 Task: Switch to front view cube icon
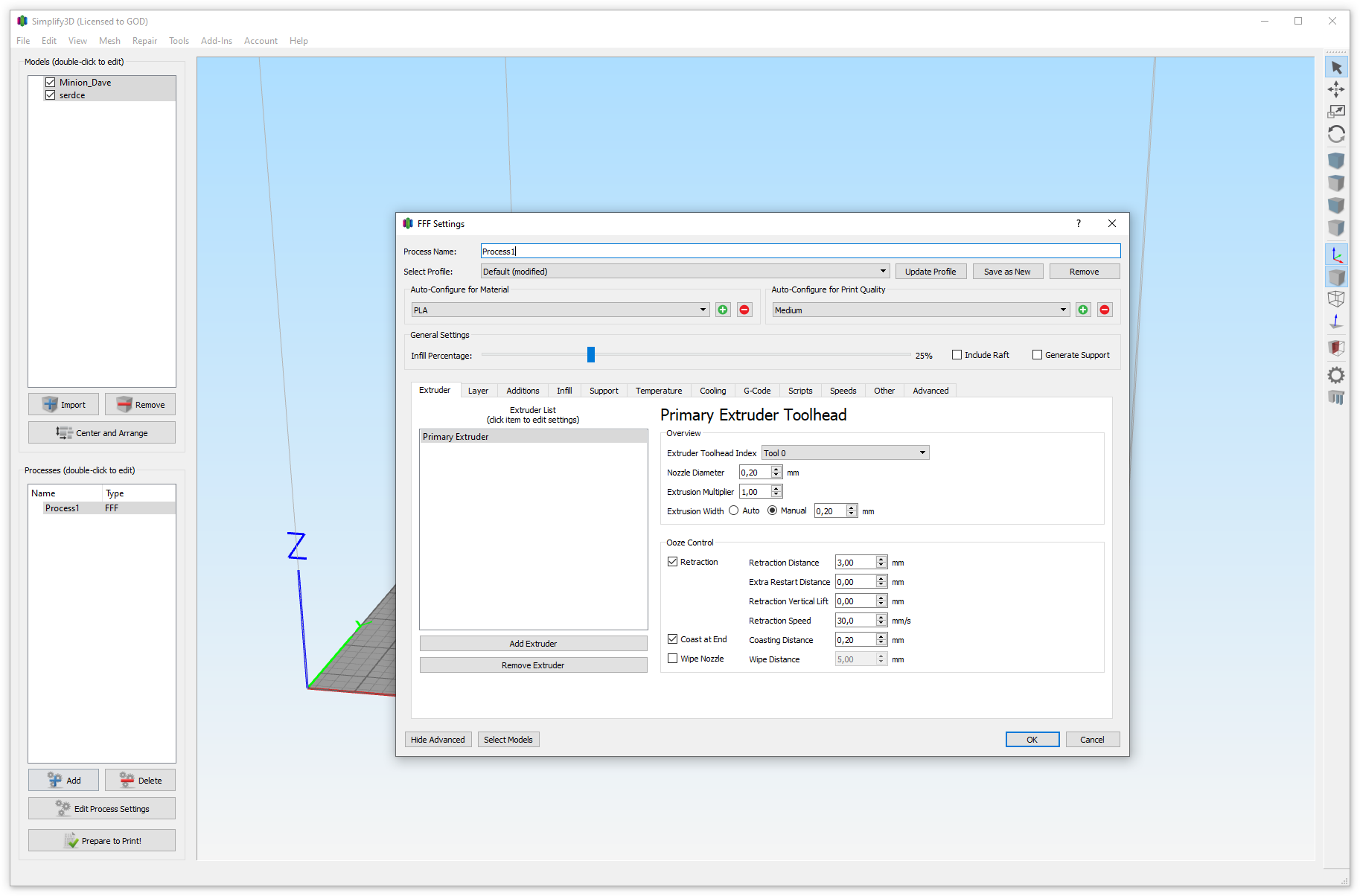pyautogui.click(x=1336, y=205)
